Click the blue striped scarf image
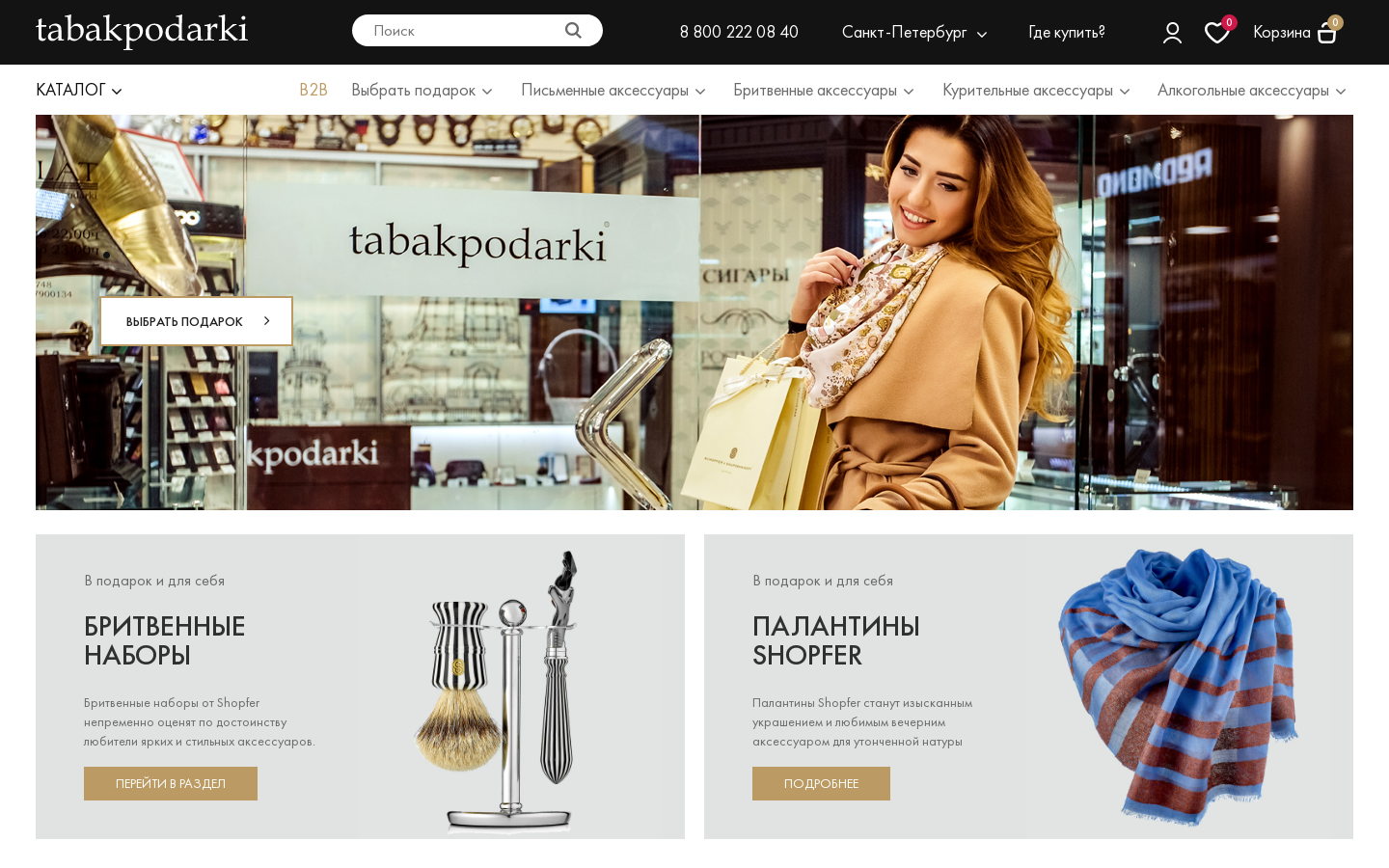The image size is (1389, 868). tap(1179, 687)
